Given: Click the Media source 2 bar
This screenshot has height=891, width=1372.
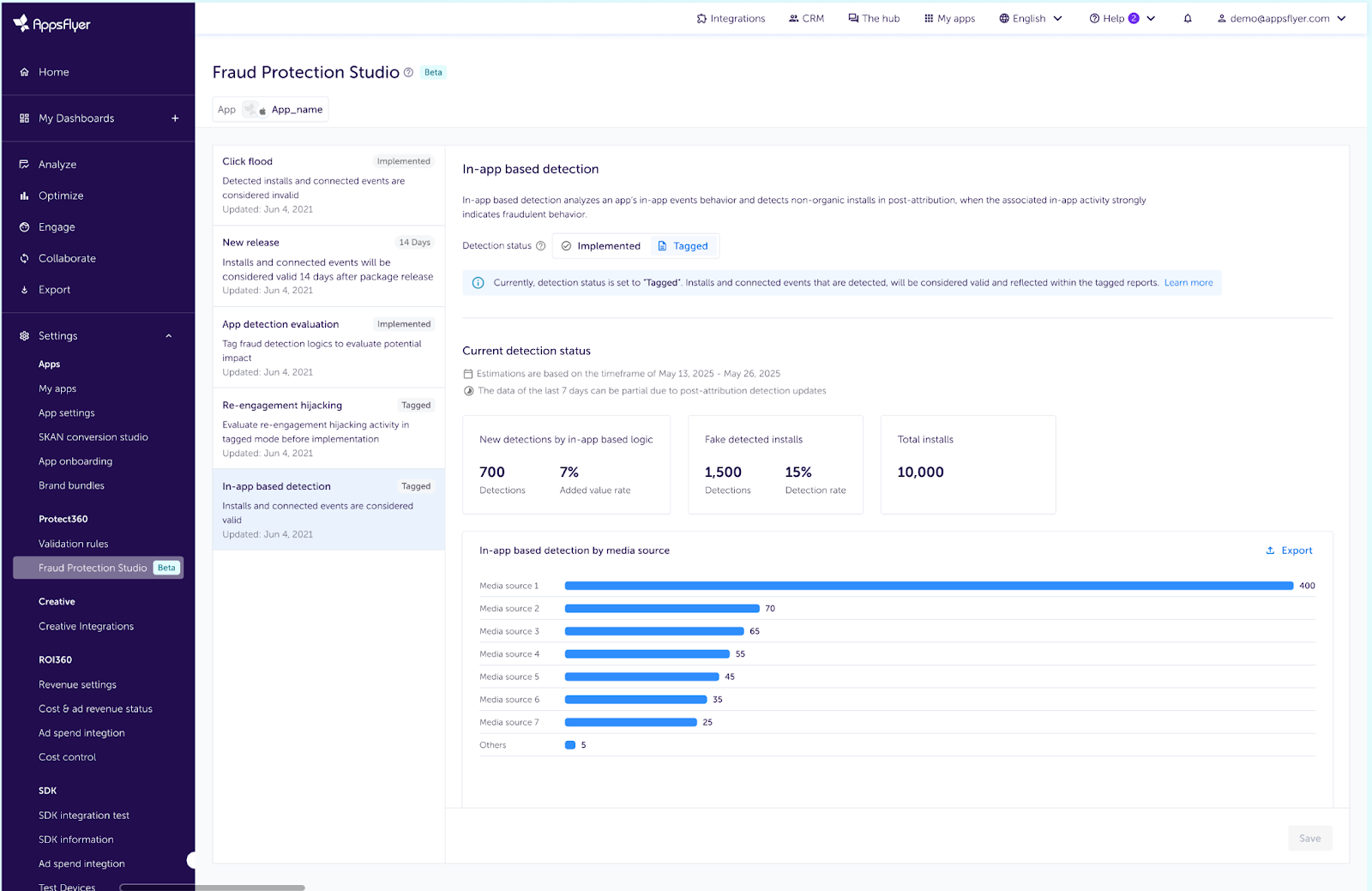Looking at the screenshot, I should [x=662, y=609].
